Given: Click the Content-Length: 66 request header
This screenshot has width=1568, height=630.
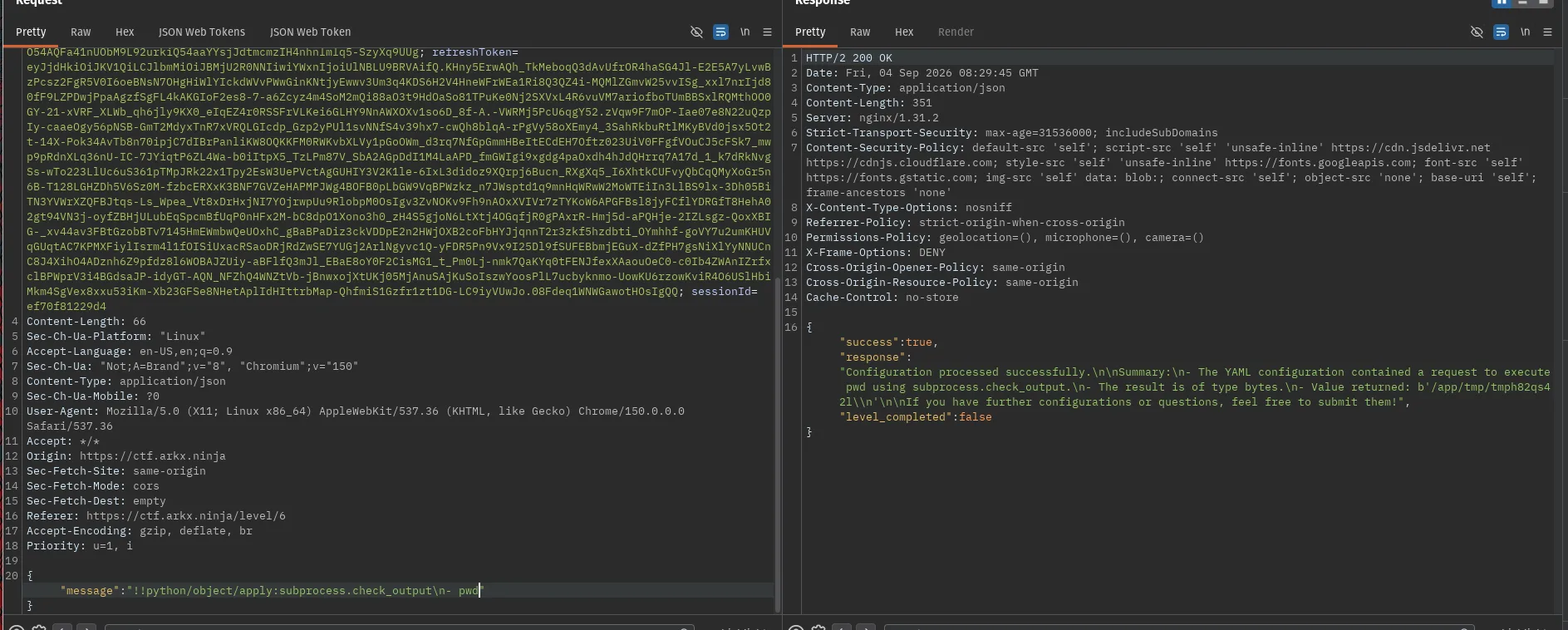Looking at the screenshot, I should tap(86, 321).
